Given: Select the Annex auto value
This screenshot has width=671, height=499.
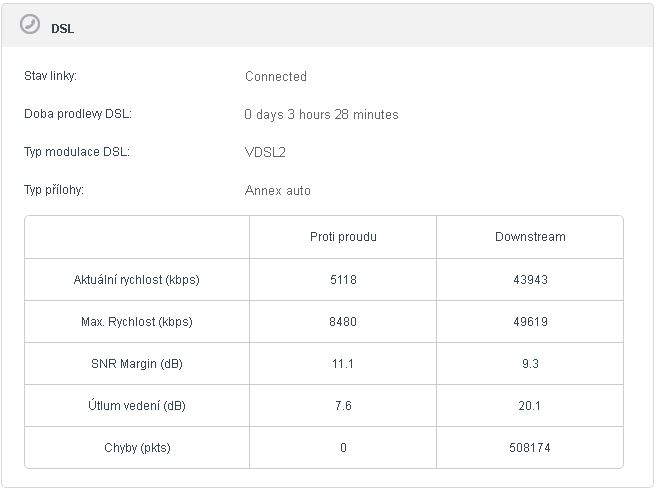Looking at the screenshot, I should (277, 190).
